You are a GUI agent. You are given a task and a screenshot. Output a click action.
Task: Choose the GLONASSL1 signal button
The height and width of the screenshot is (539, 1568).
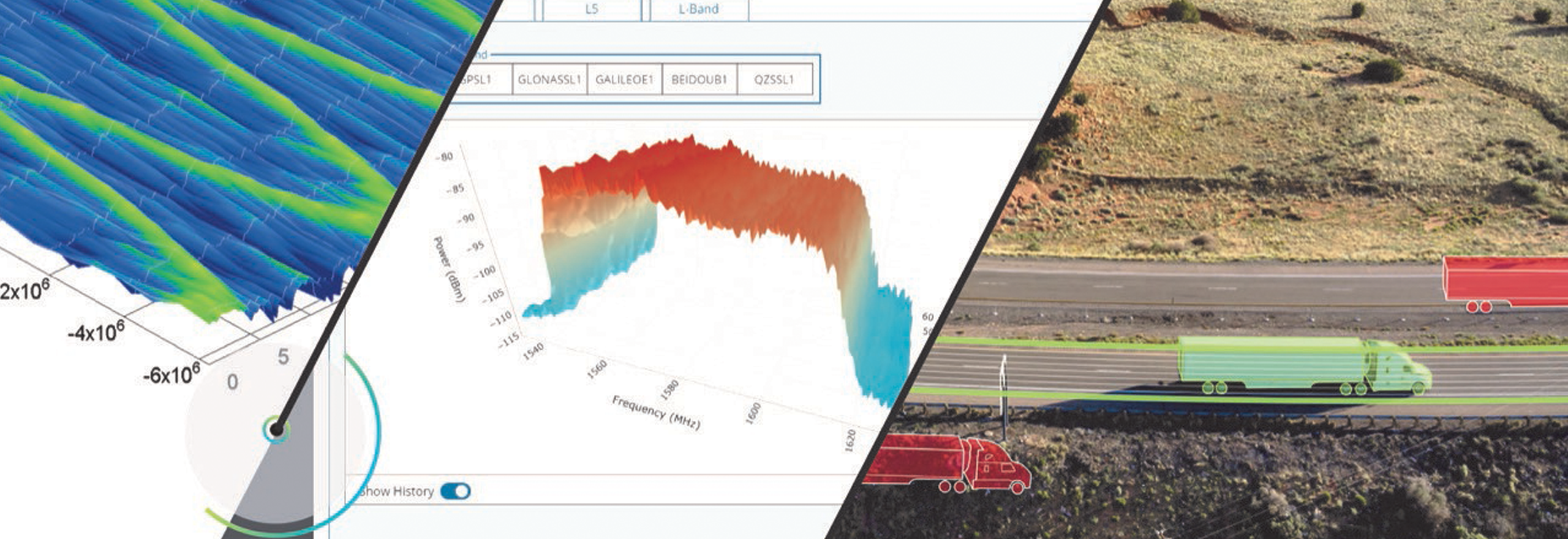click(x=549, y=80)
